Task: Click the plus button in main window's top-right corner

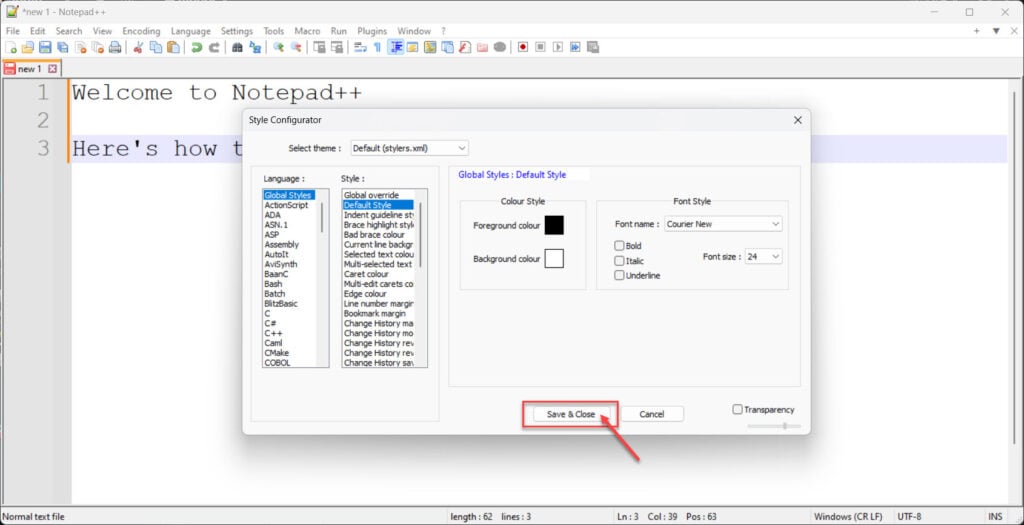Action: pos(977,31)
